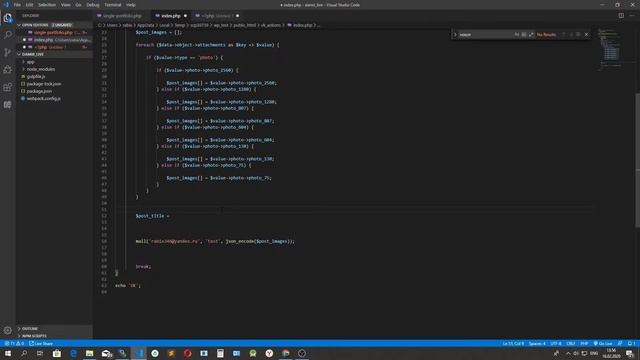The height and width of the screenshot is (360, 640).
Task: Open the Debug menu
Action: [93, 5]
